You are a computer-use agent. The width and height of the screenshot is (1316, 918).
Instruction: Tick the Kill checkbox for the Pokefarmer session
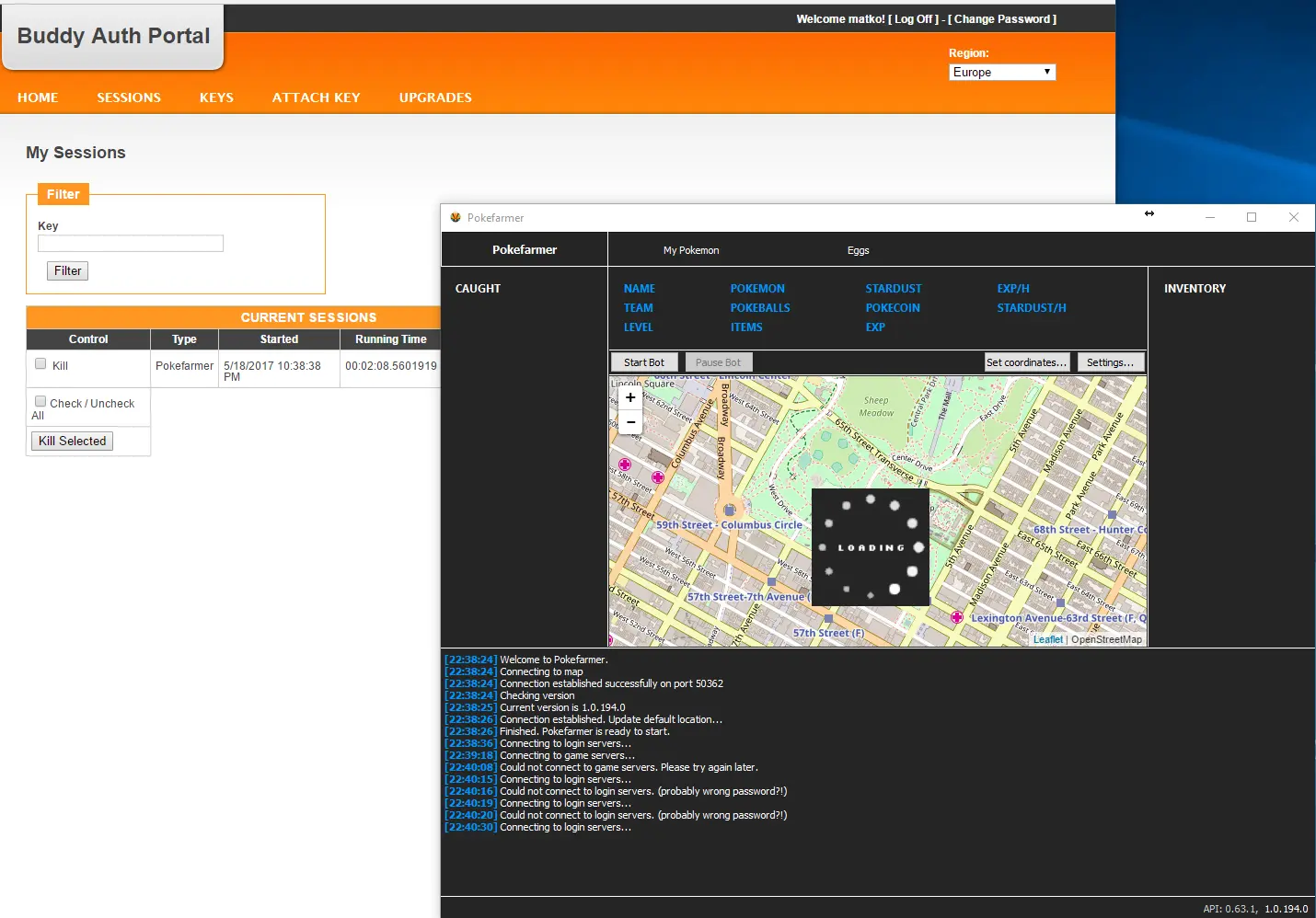40,364
